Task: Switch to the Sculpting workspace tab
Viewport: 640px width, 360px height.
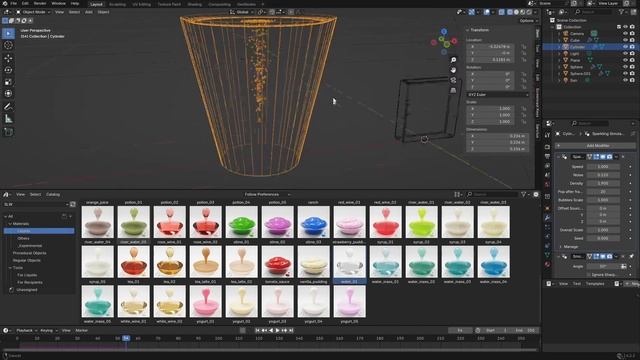Action: pyautogui.click(x=118, y=4)
